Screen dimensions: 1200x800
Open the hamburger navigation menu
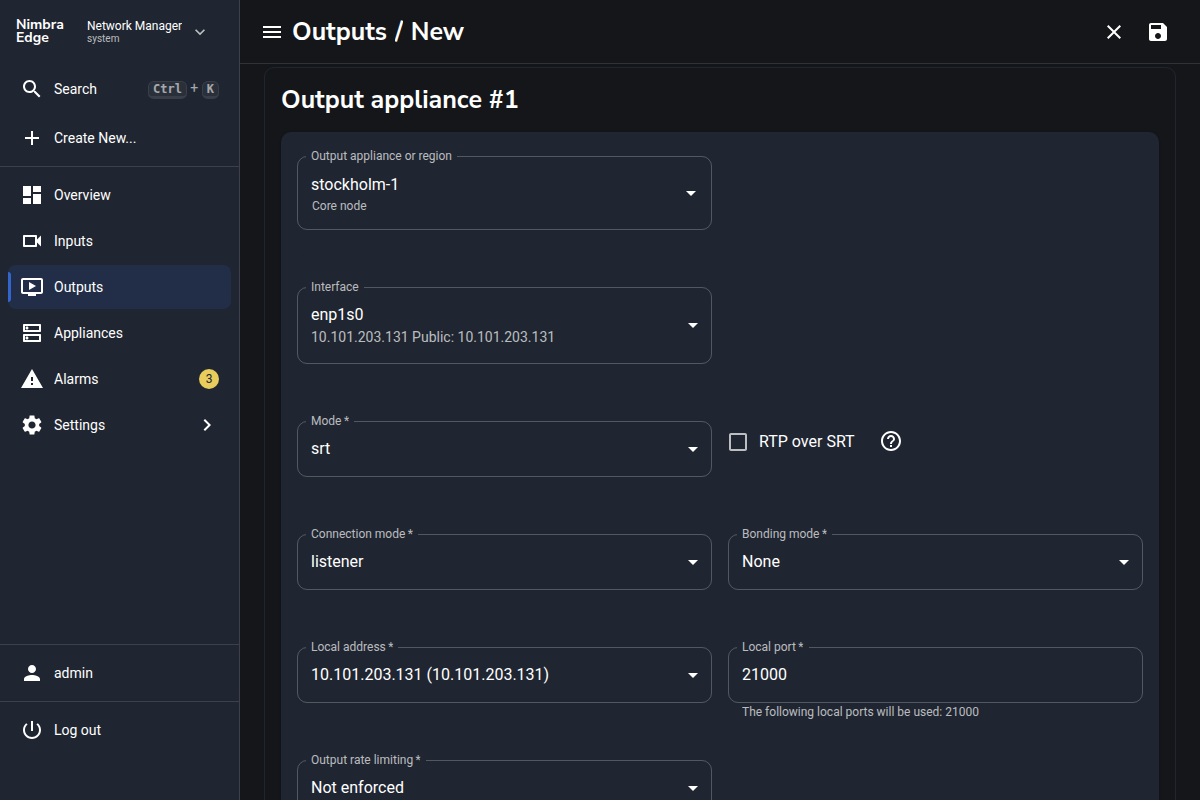pos(272,32)
